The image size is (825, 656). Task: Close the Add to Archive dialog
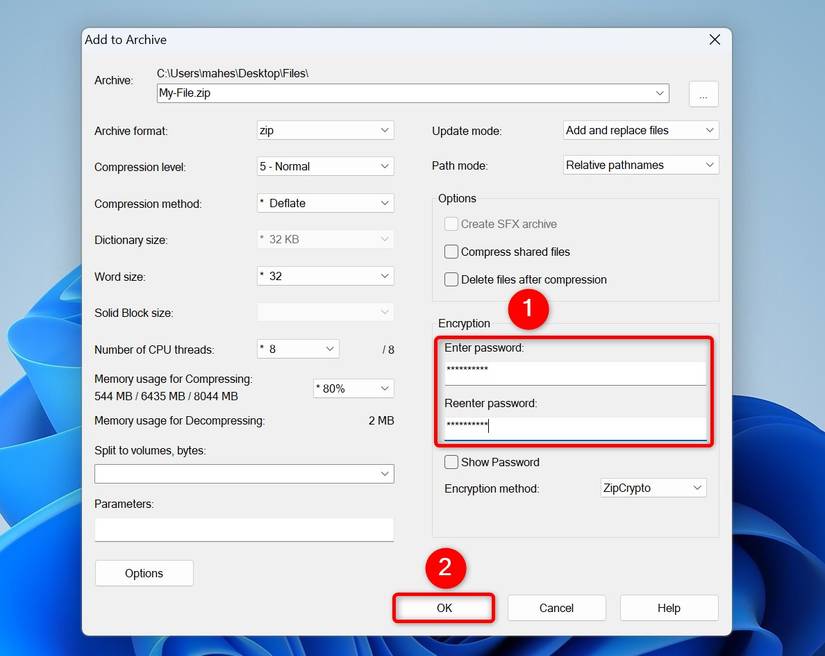(x=714, y=40)
